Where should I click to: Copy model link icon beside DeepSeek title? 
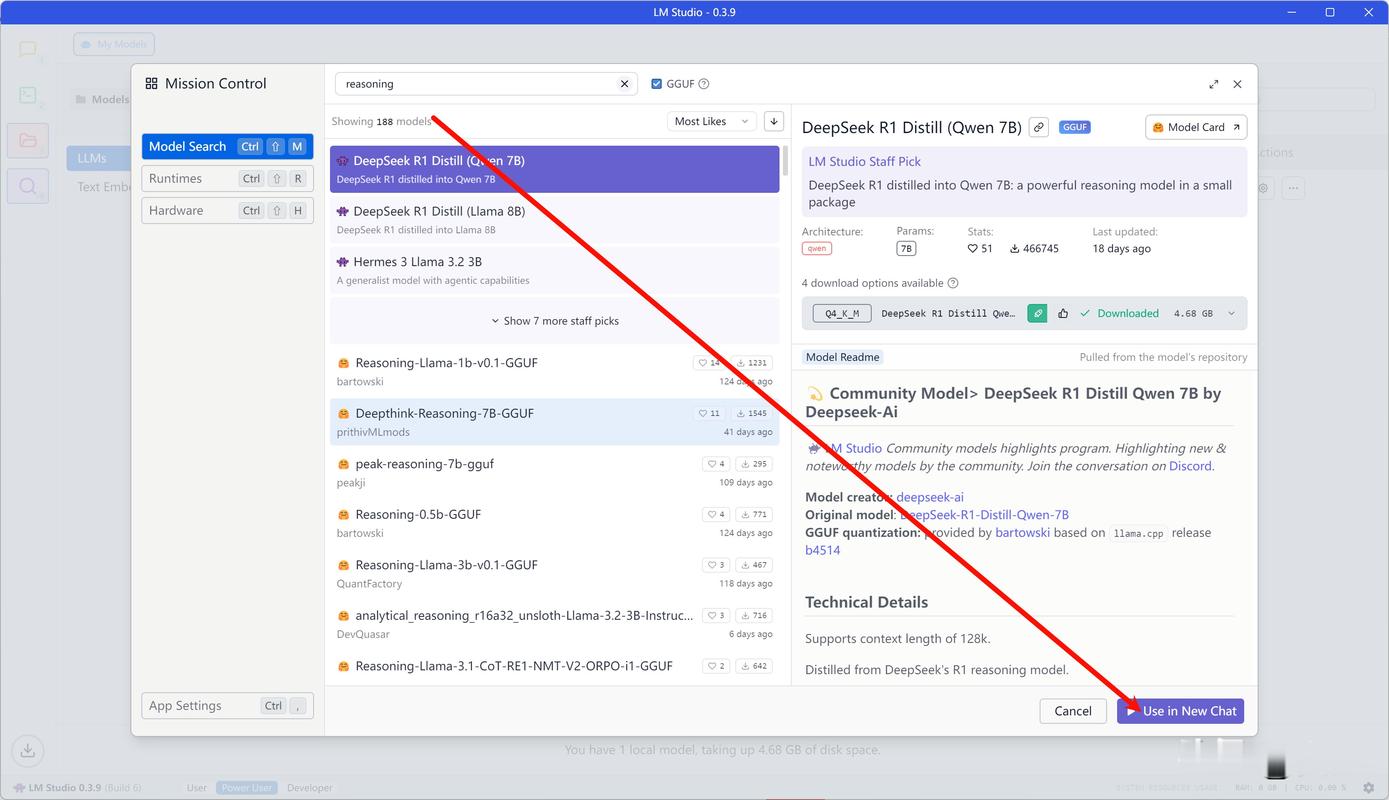(x=1039, y=127)
